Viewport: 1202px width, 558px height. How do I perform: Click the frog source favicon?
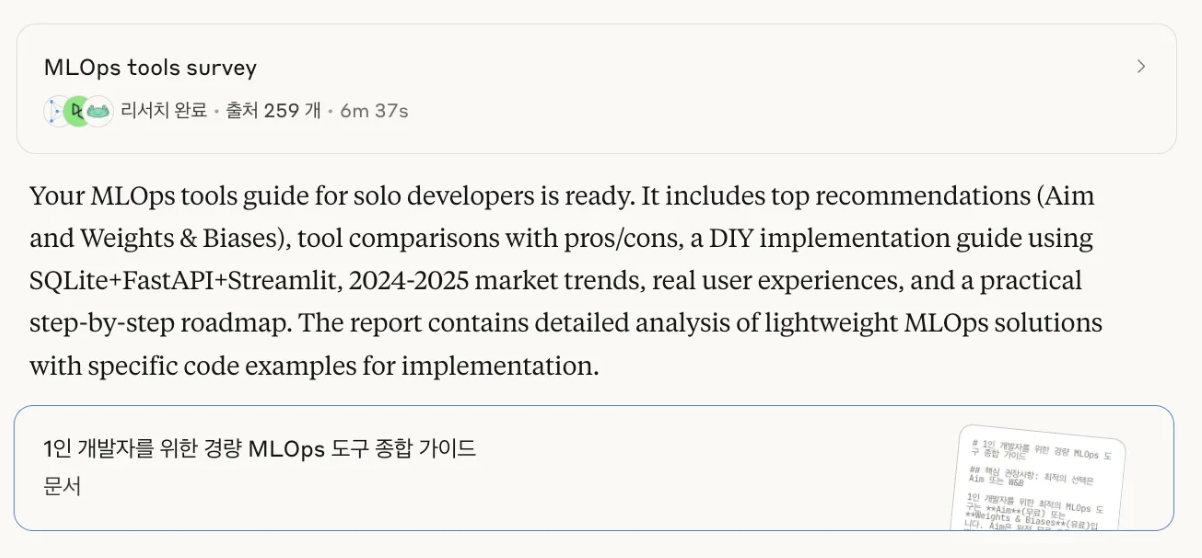click(x=98, y=111)
